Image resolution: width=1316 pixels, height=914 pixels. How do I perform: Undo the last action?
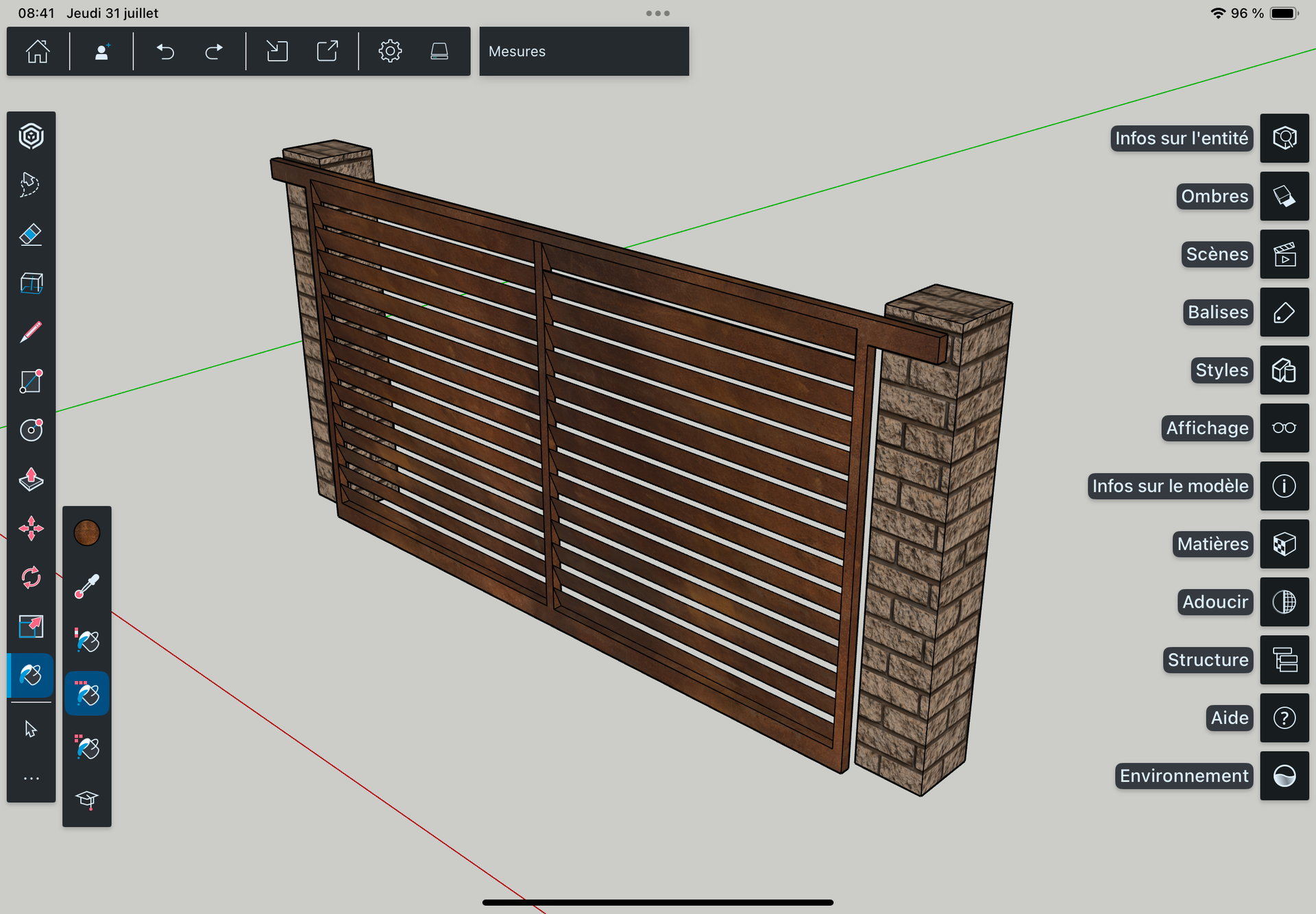(165, 51)
